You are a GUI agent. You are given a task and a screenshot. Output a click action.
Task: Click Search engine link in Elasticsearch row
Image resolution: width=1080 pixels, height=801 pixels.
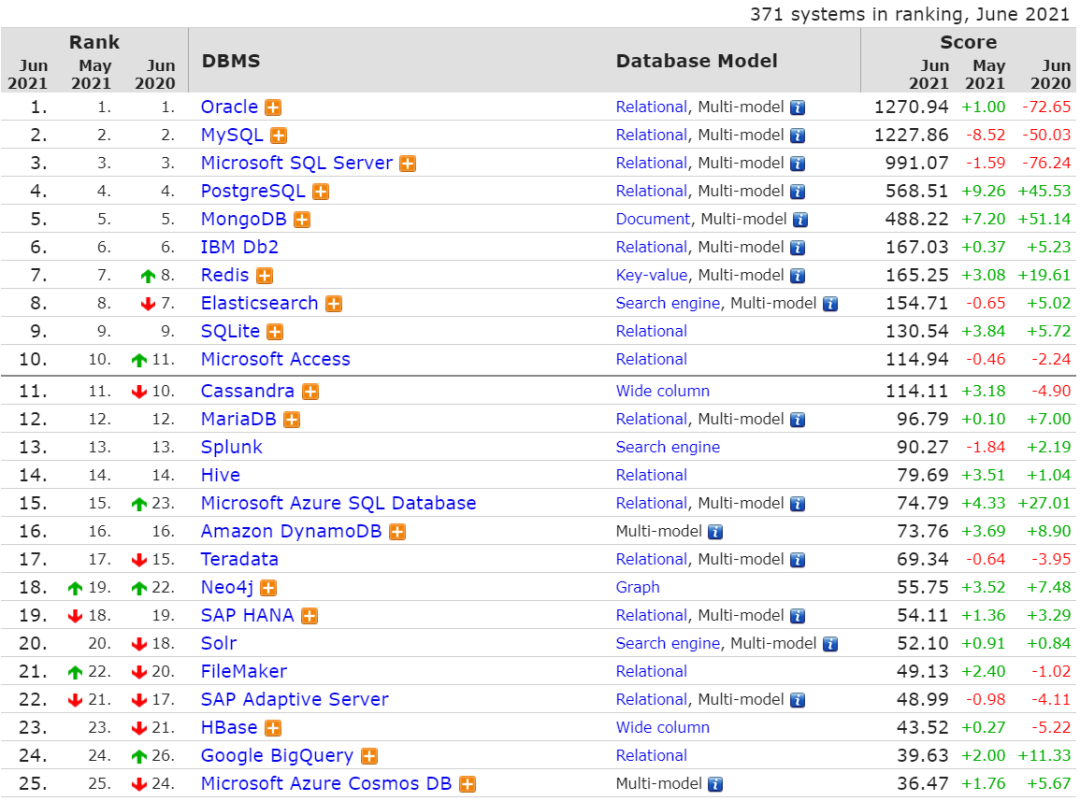(x=667, y=304)
